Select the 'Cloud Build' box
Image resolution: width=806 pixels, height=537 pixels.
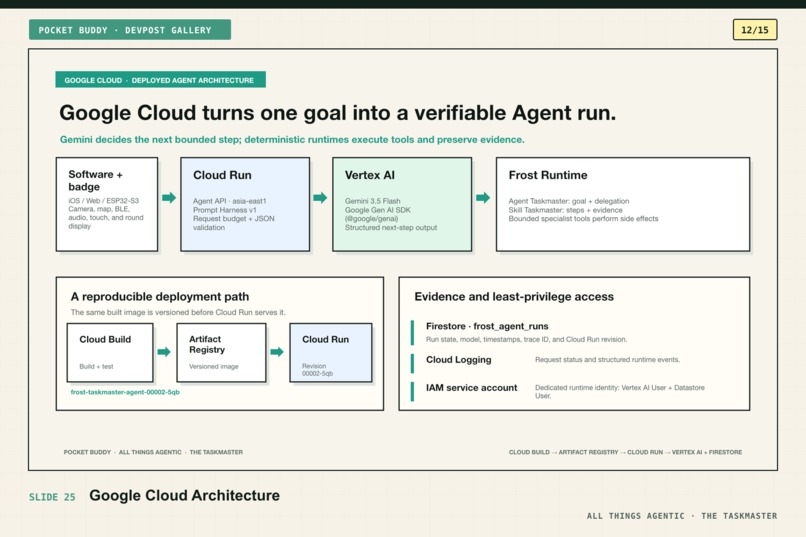pos(110,353)
